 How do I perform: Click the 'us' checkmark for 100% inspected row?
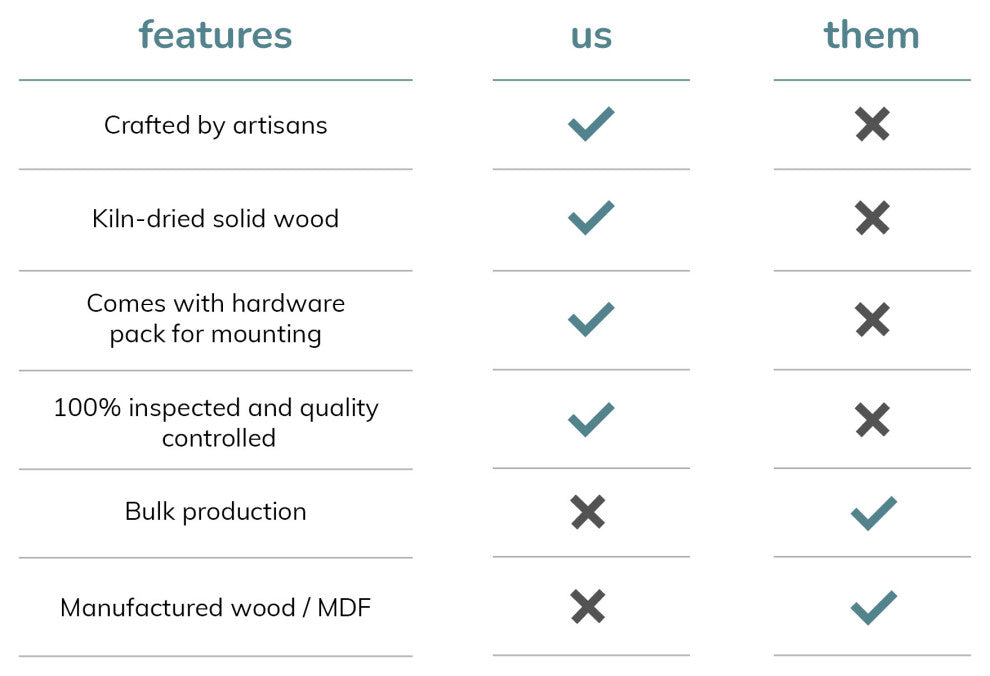[x=591, y=420]
